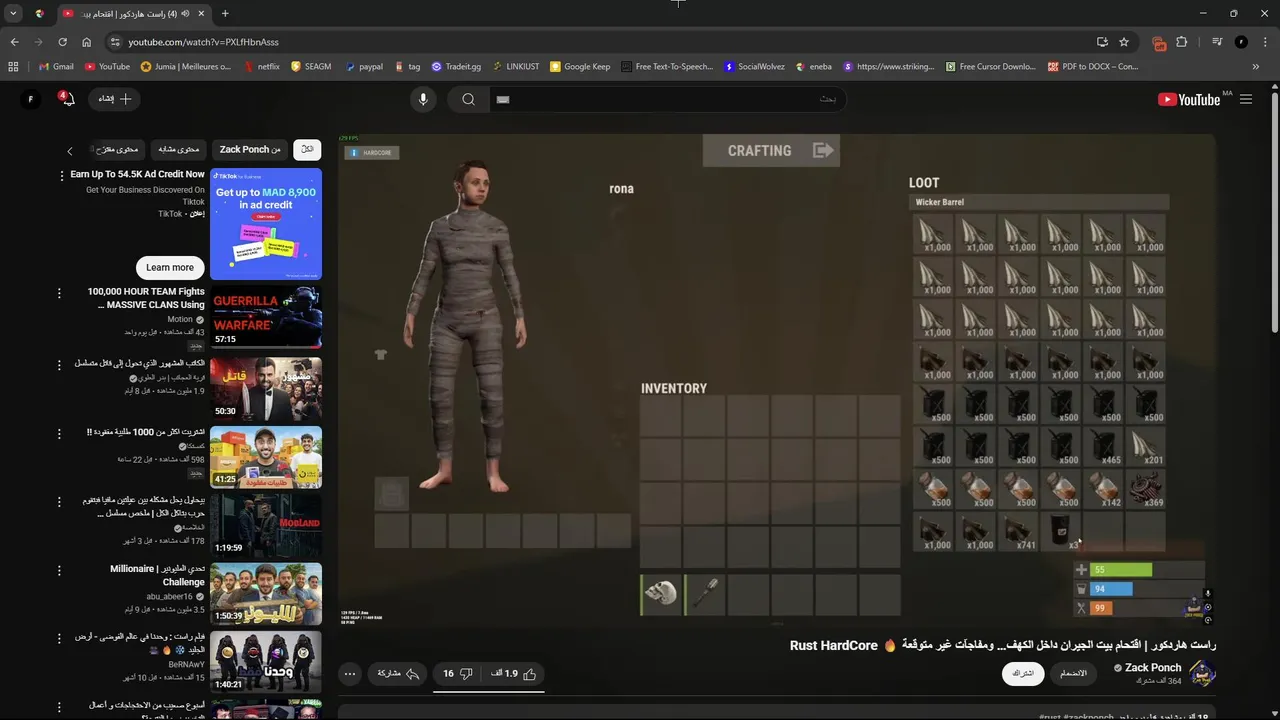Open the Google Keep bookmark

coord(580,67)
